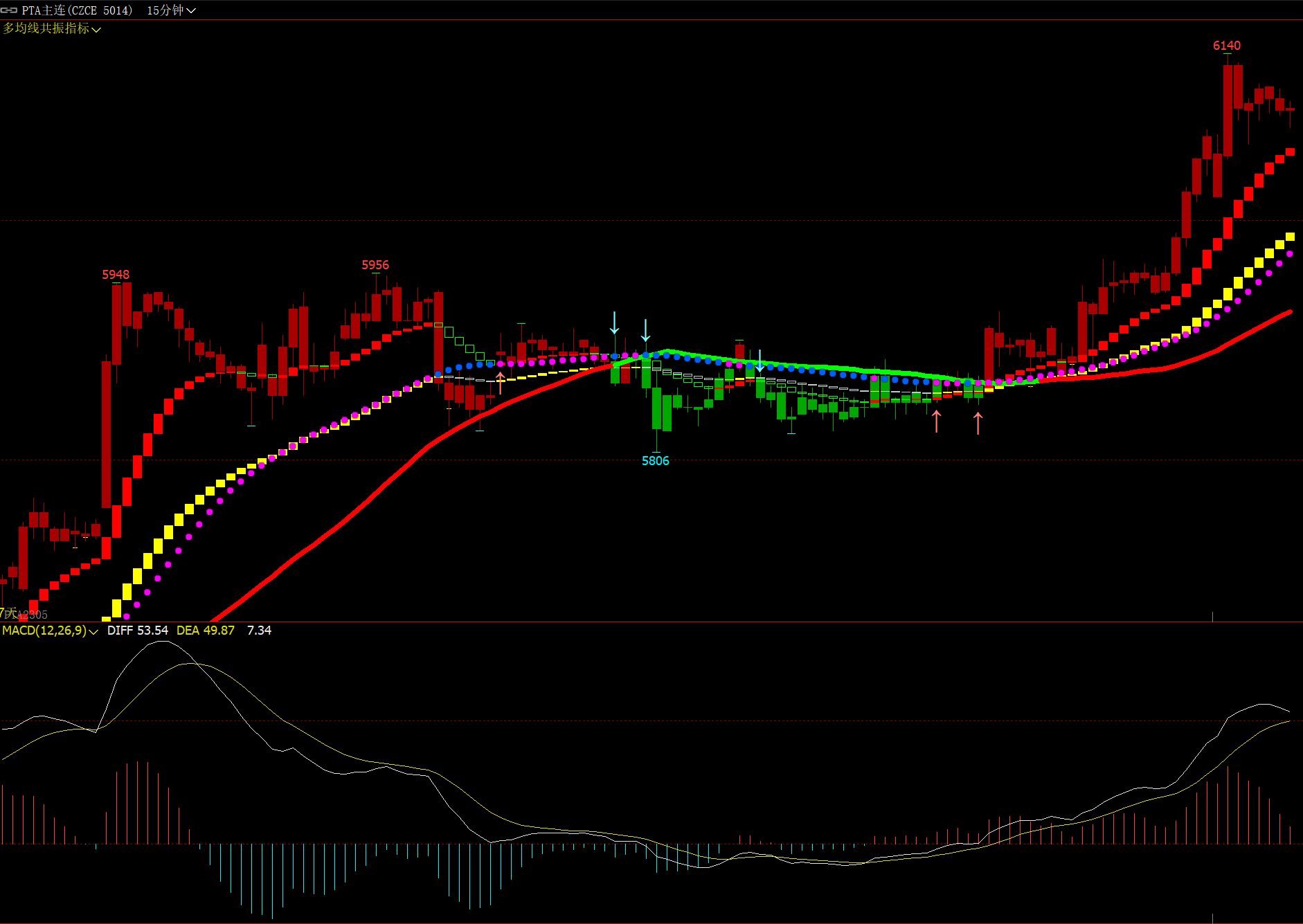Open the 15分钟 timeframe dropdown

point(171,10)
